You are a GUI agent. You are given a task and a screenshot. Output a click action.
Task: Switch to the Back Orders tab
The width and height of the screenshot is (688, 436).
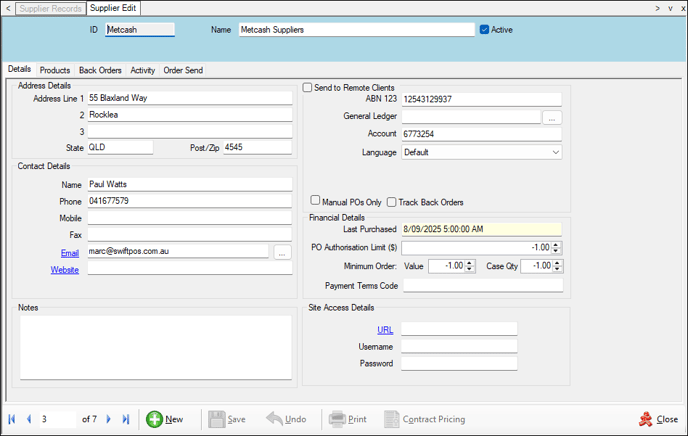[100, 71]
